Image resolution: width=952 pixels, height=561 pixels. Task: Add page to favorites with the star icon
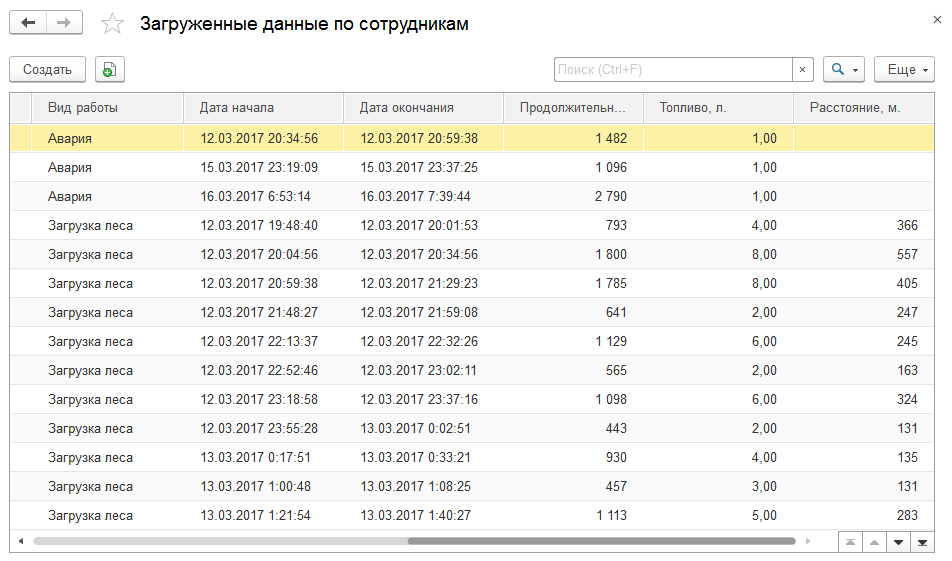[x=112, y=24]
